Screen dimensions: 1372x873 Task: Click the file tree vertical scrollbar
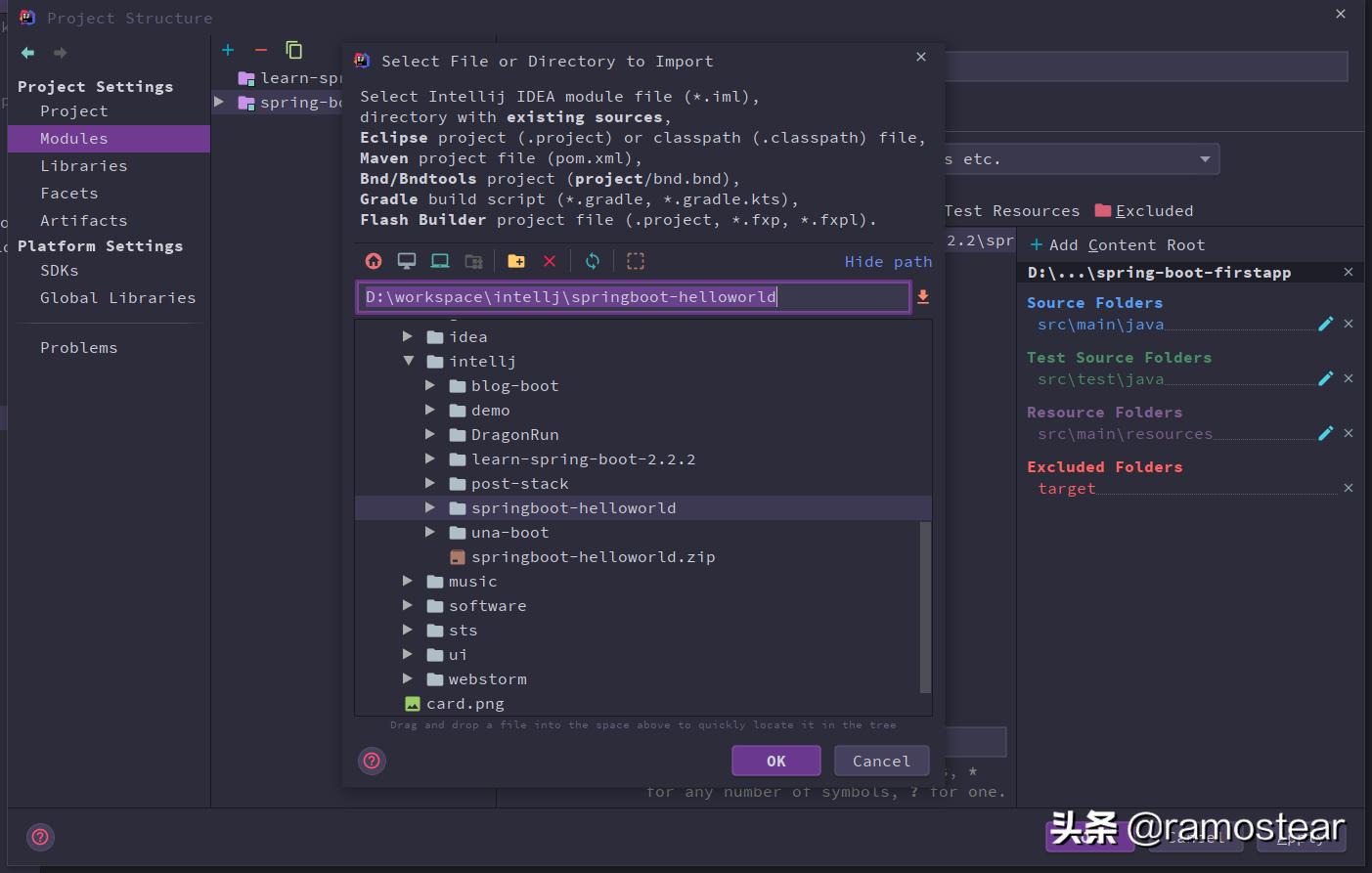[x=925, y=607]
